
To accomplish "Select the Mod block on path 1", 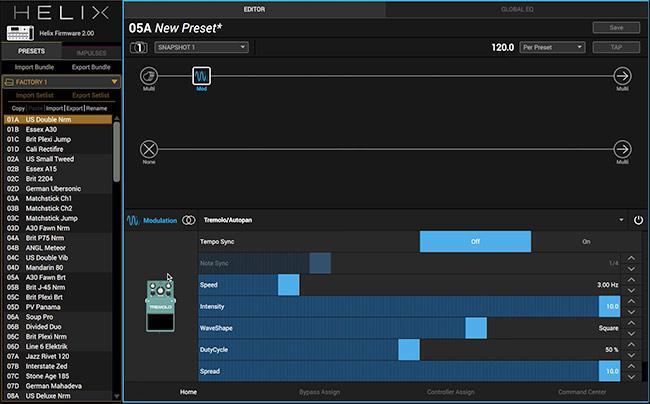I will click(x=200, y=77).
